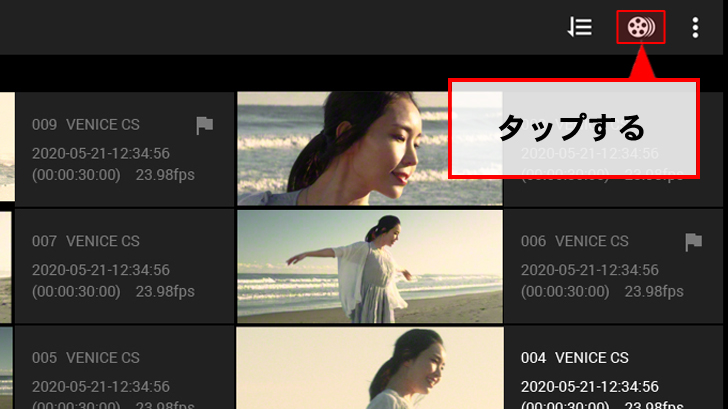Select highlighted clip 004 VENICE CS title
728x409 pixels.
575,358
